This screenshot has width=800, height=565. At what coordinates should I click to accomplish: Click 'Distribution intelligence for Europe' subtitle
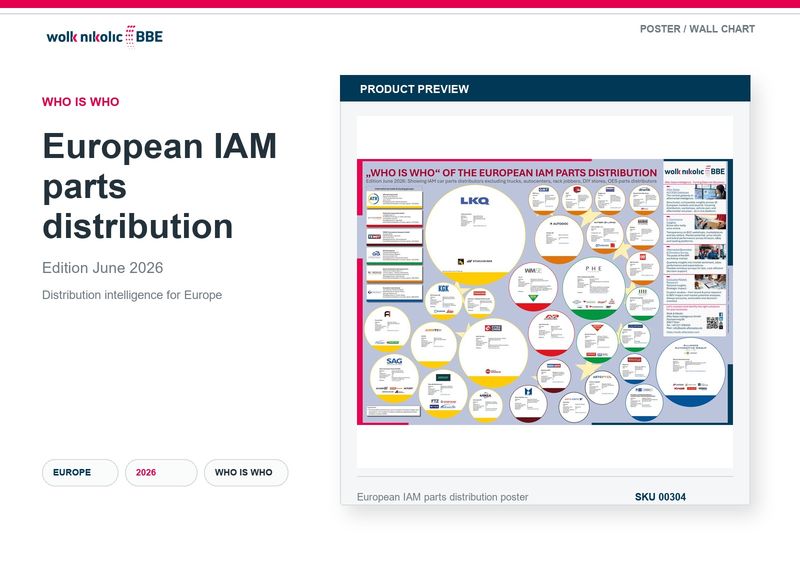132,295
